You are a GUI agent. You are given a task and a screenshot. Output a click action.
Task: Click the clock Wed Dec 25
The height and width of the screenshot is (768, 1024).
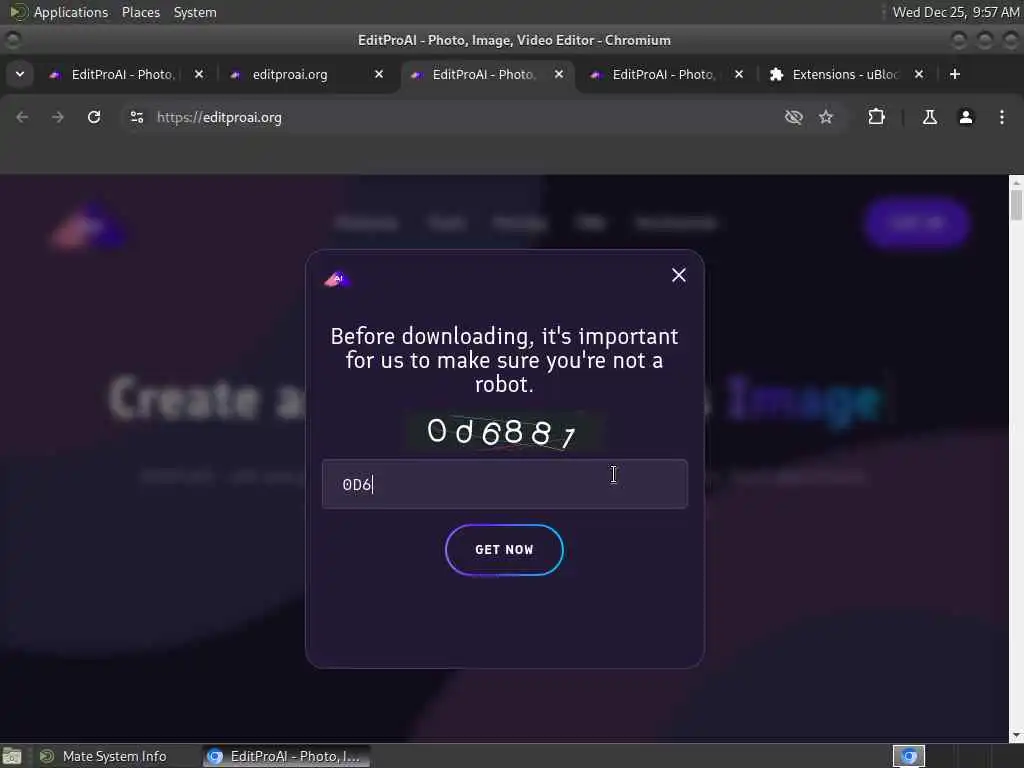pos(956,12)
